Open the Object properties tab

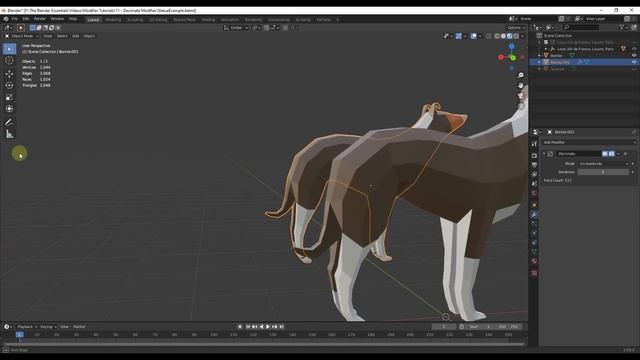pos(534,205)
